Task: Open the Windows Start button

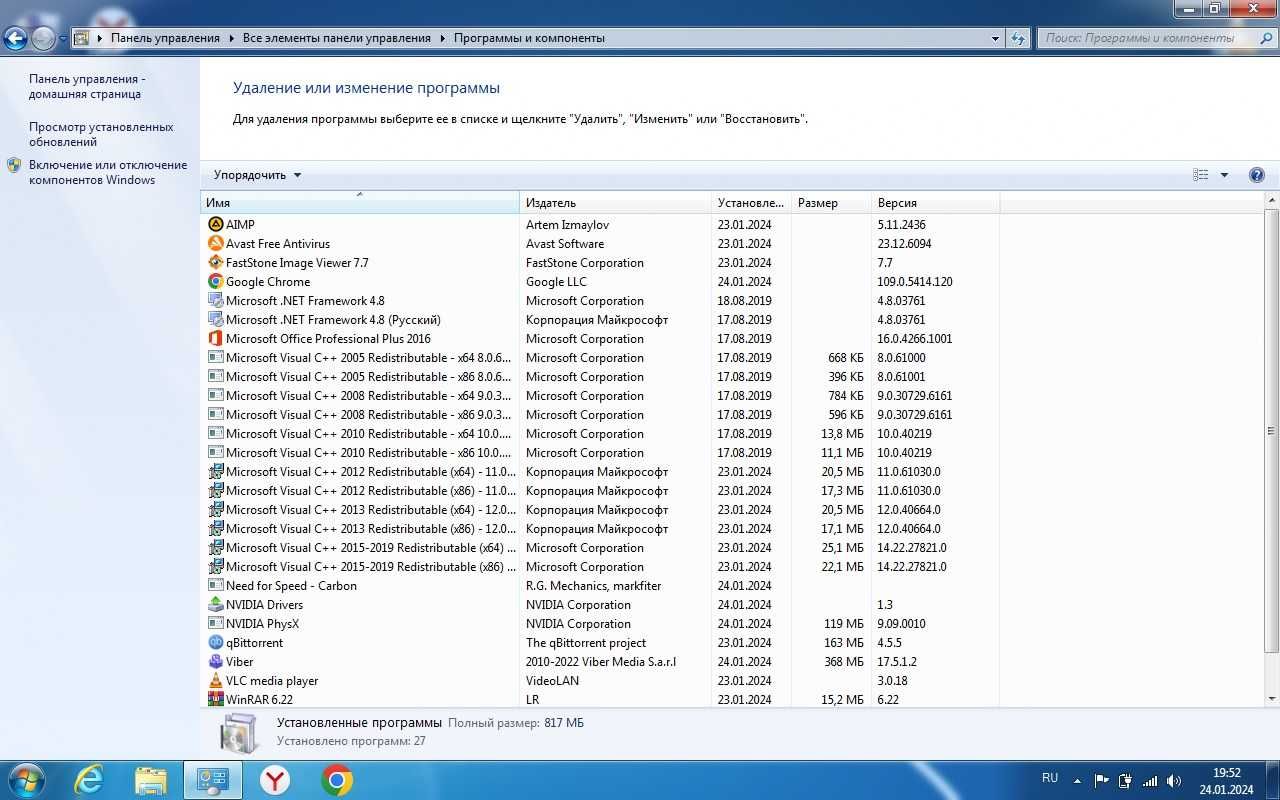Action: pyautogui.click(x=25, y=780)
